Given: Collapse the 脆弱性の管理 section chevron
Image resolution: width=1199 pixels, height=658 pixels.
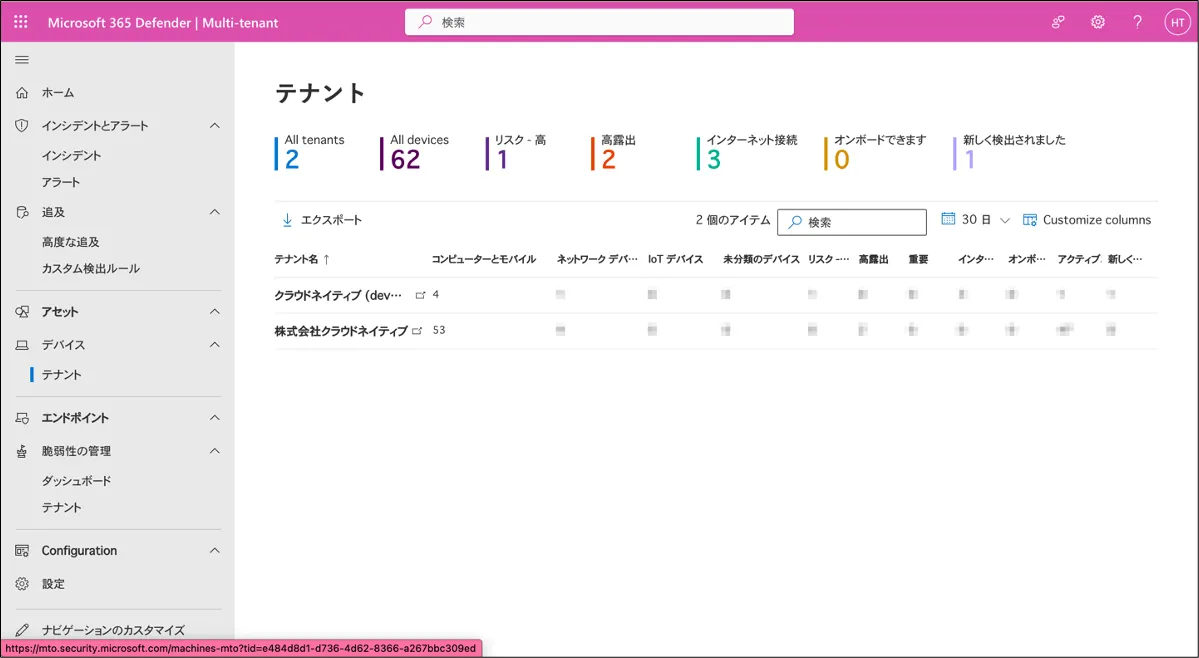Looking at the screenshot, I should click(x=214, y=451).
